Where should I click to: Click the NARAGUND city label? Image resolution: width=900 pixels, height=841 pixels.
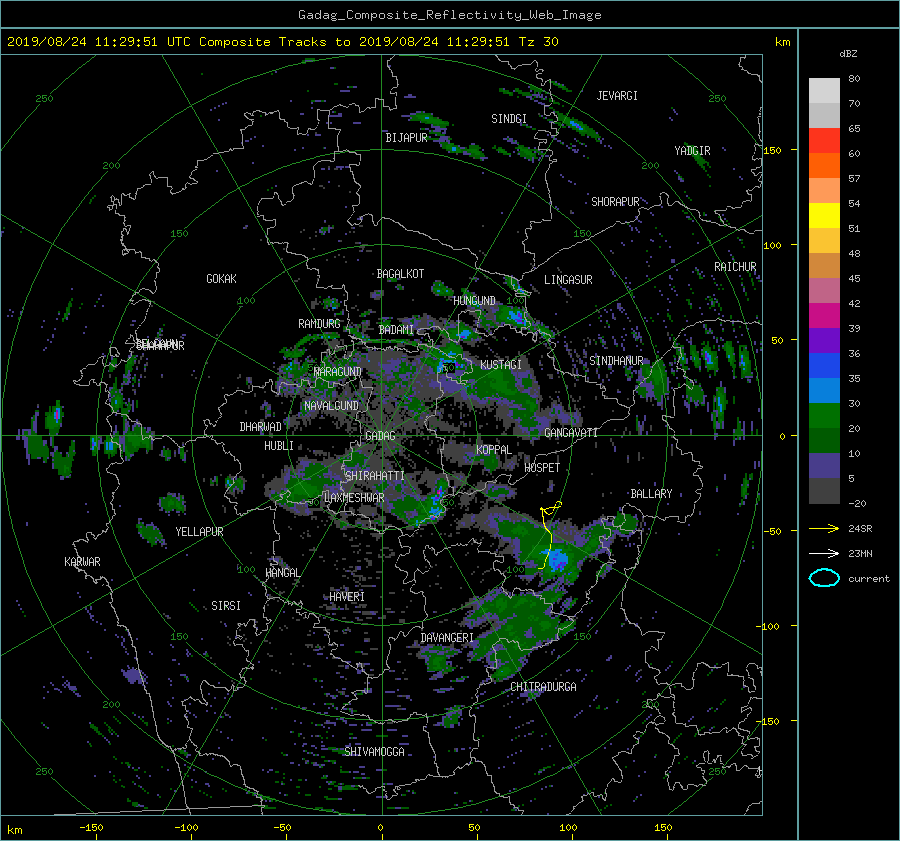click(338, 372)
